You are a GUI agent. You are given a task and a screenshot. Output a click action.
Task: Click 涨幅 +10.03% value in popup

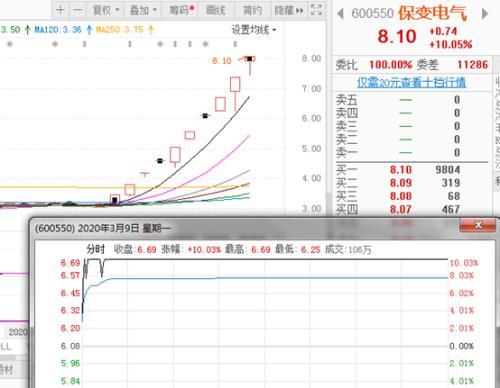pos(204,249)
